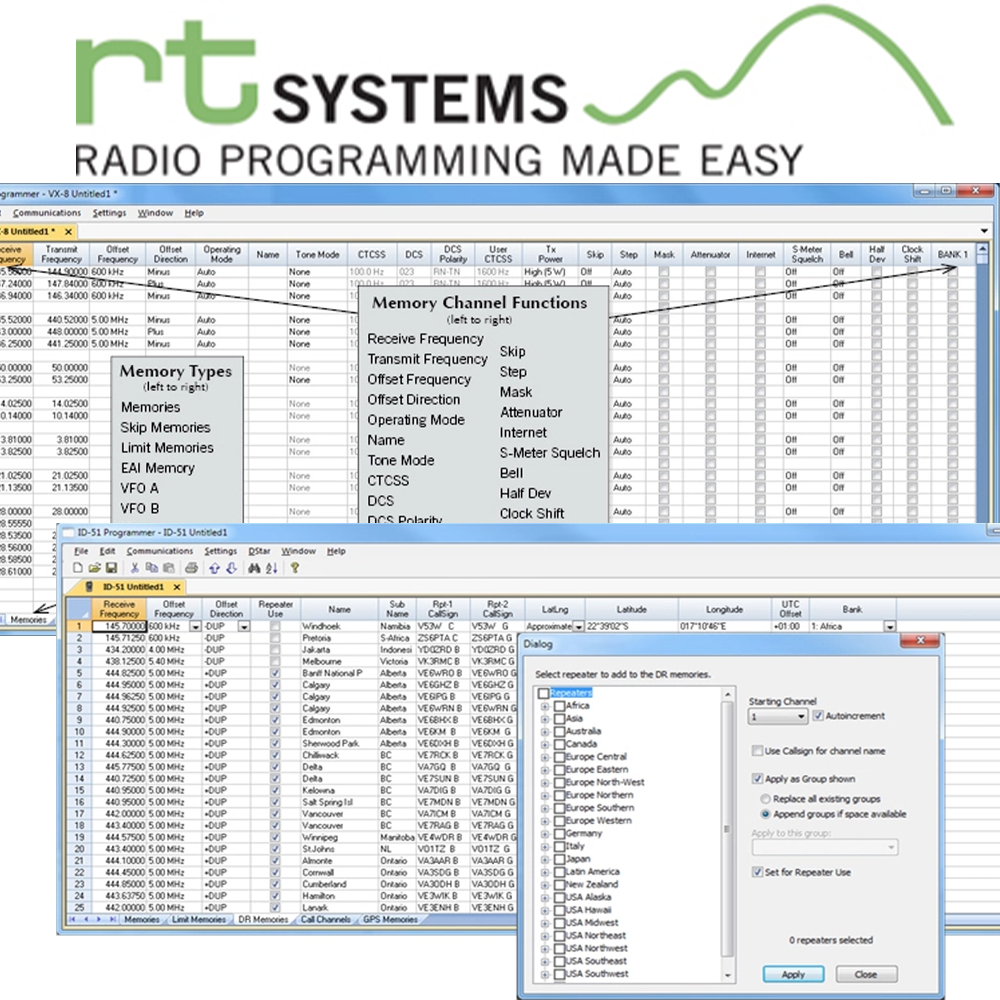Screen dimensions: 1000x1000
Task: Open the Find tool using the binoculars icon
Action: click(252, 567)
